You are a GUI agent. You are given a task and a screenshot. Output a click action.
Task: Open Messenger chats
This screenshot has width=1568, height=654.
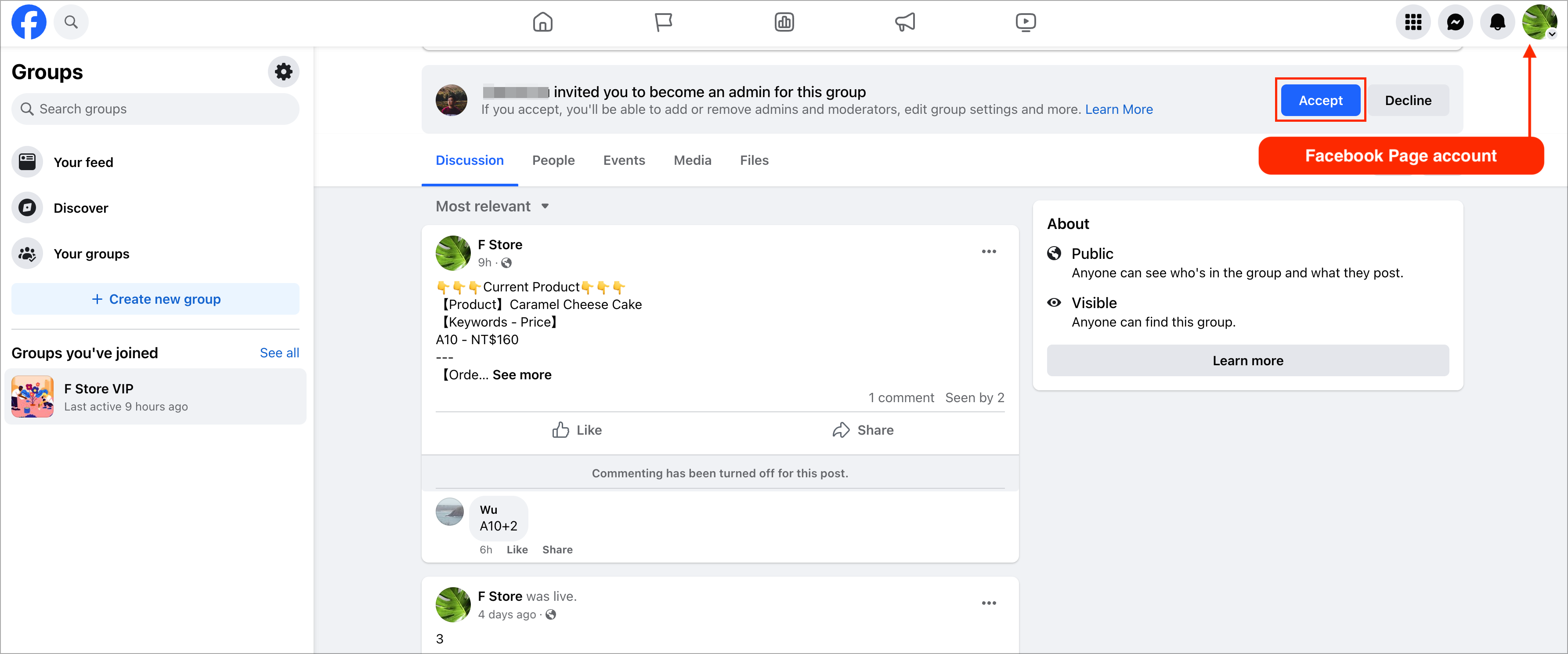(1456, 22)
